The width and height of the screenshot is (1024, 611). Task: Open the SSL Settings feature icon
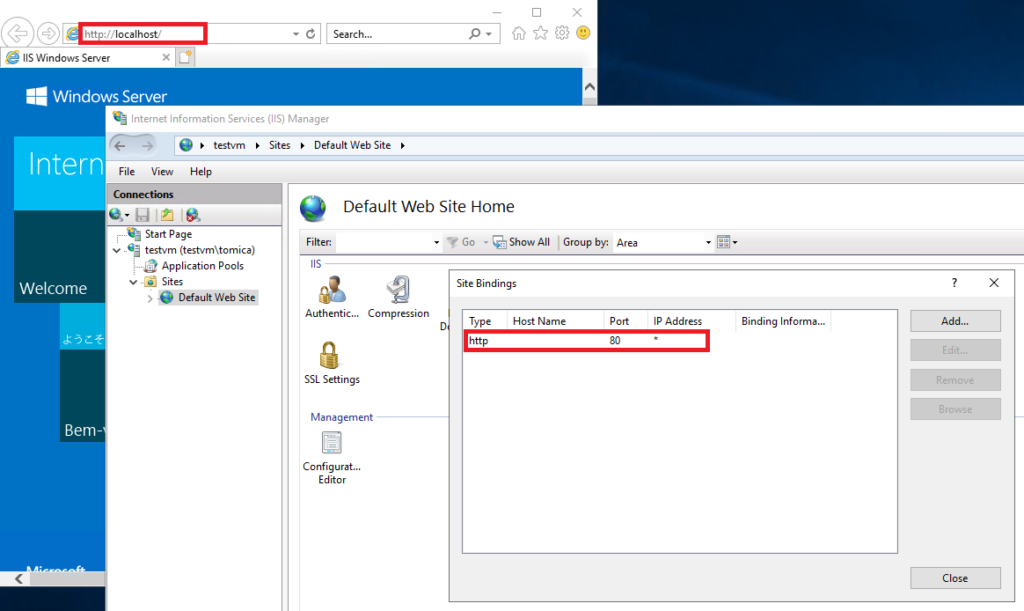(331, 357)
